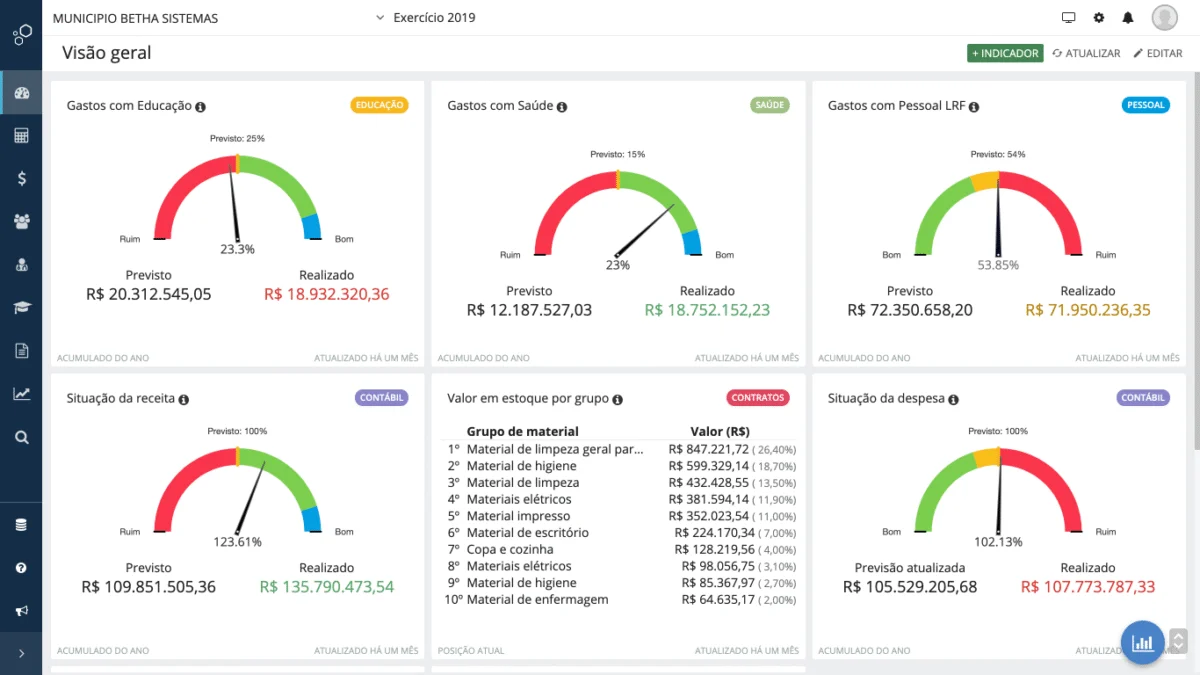1200x675 pixels.
Task: Click the ATUALIZAR button
Action: 1086,53
